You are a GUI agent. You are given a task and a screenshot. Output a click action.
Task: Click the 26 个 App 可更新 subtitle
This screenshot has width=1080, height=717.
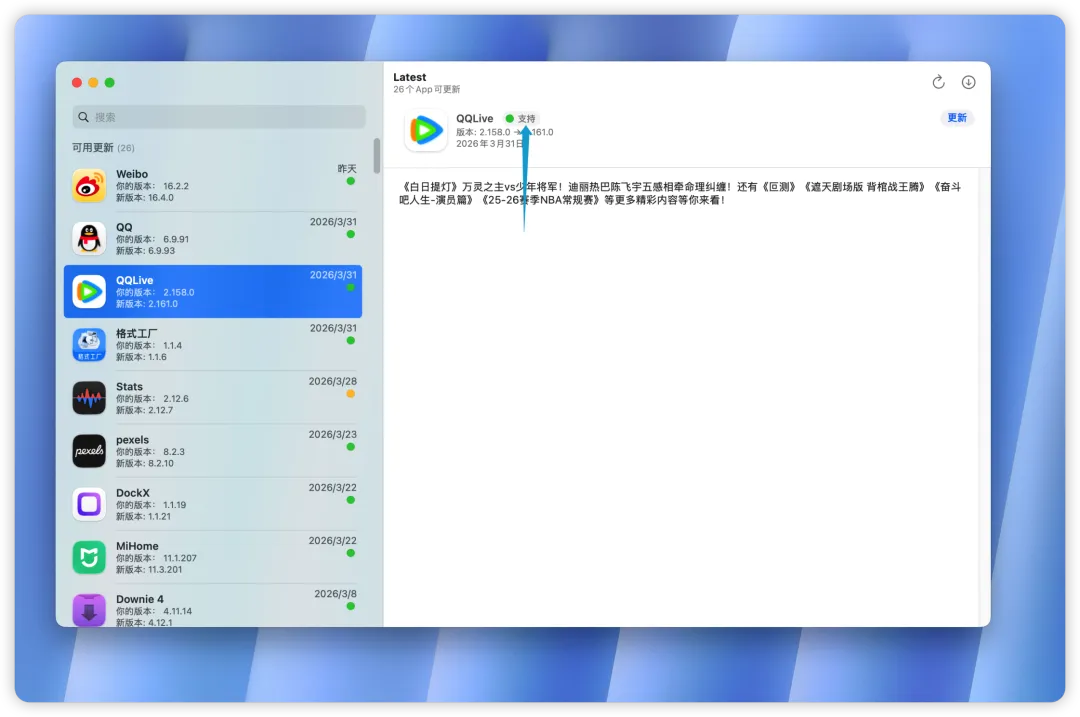pyautogui.click(x=426, y=90)
